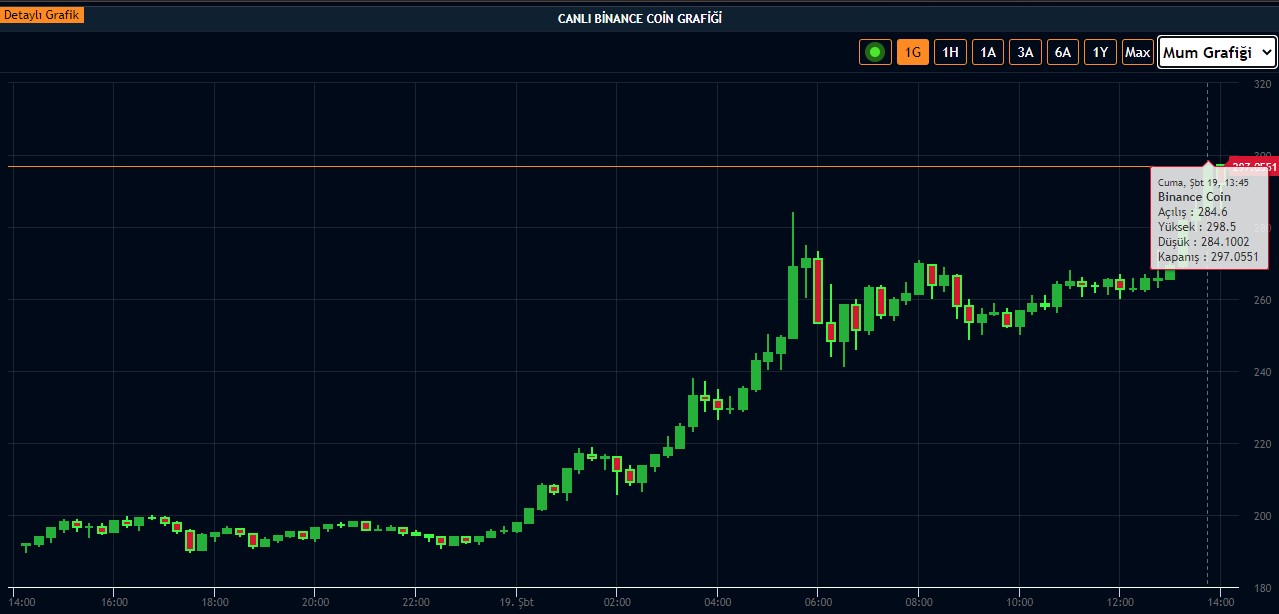This screenshot has height=614, width=1279.
Task: Click the Açılış : 284.6 tooltip value
Action: [1191, 212]
